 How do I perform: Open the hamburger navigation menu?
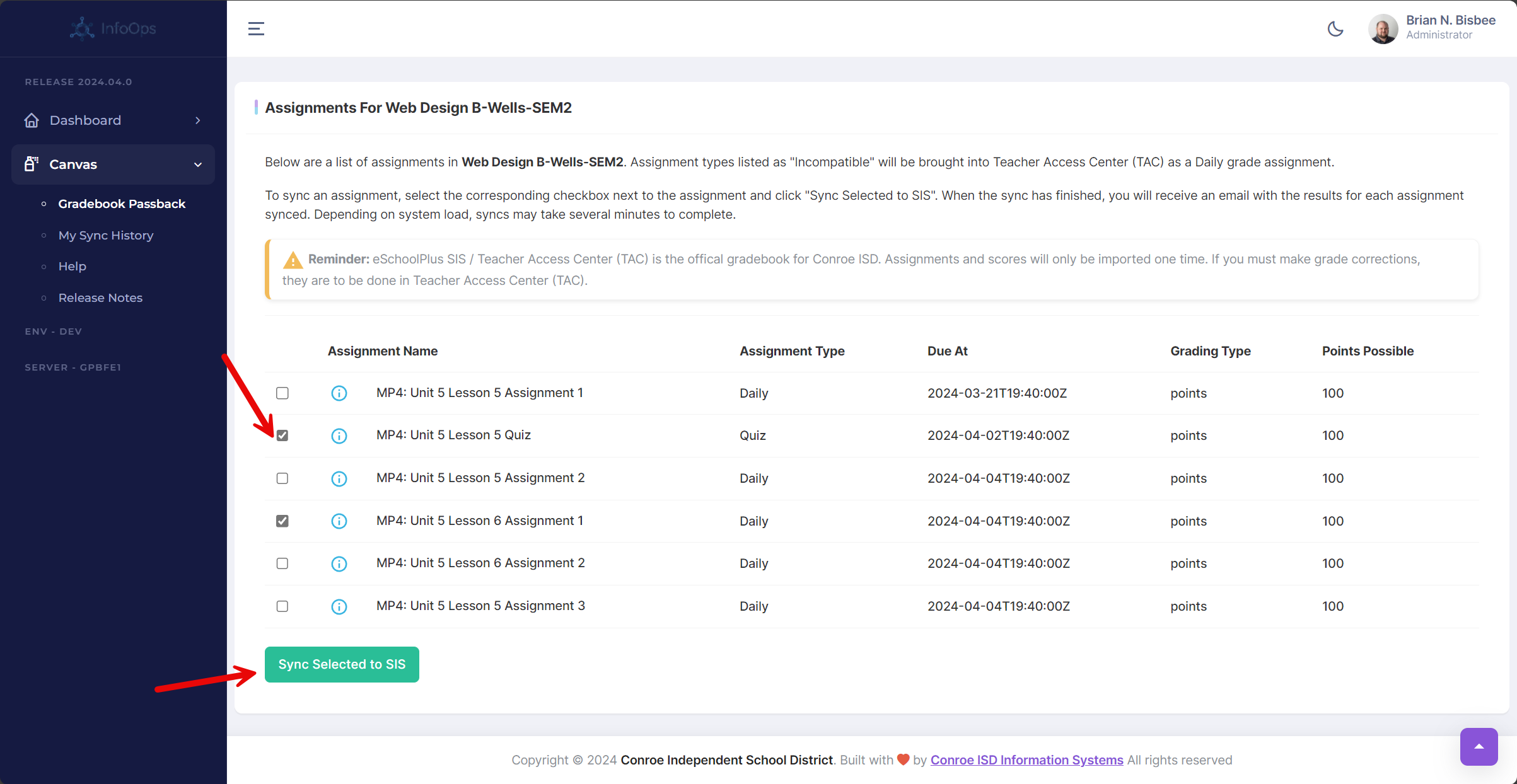click(x=256, y=28)
